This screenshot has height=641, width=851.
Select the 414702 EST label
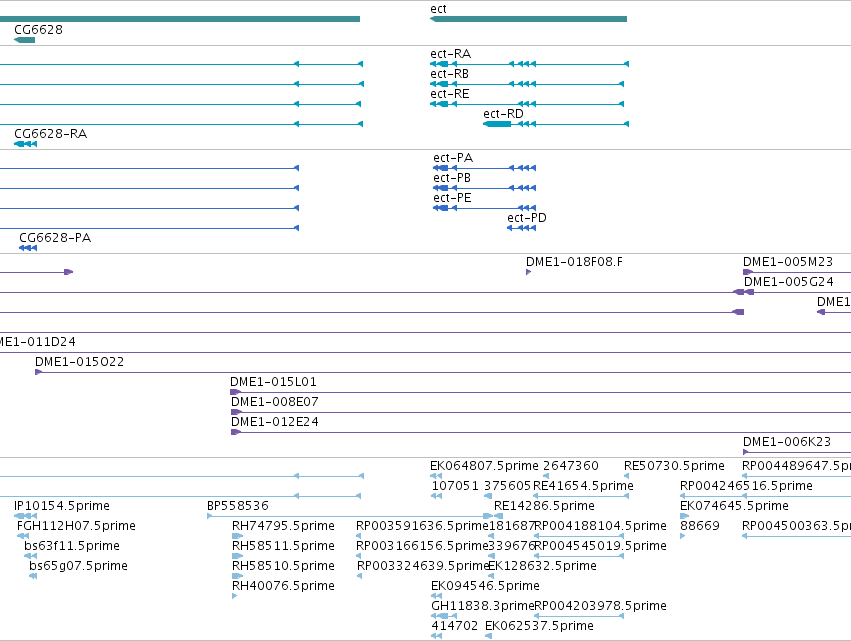point(454,626)
